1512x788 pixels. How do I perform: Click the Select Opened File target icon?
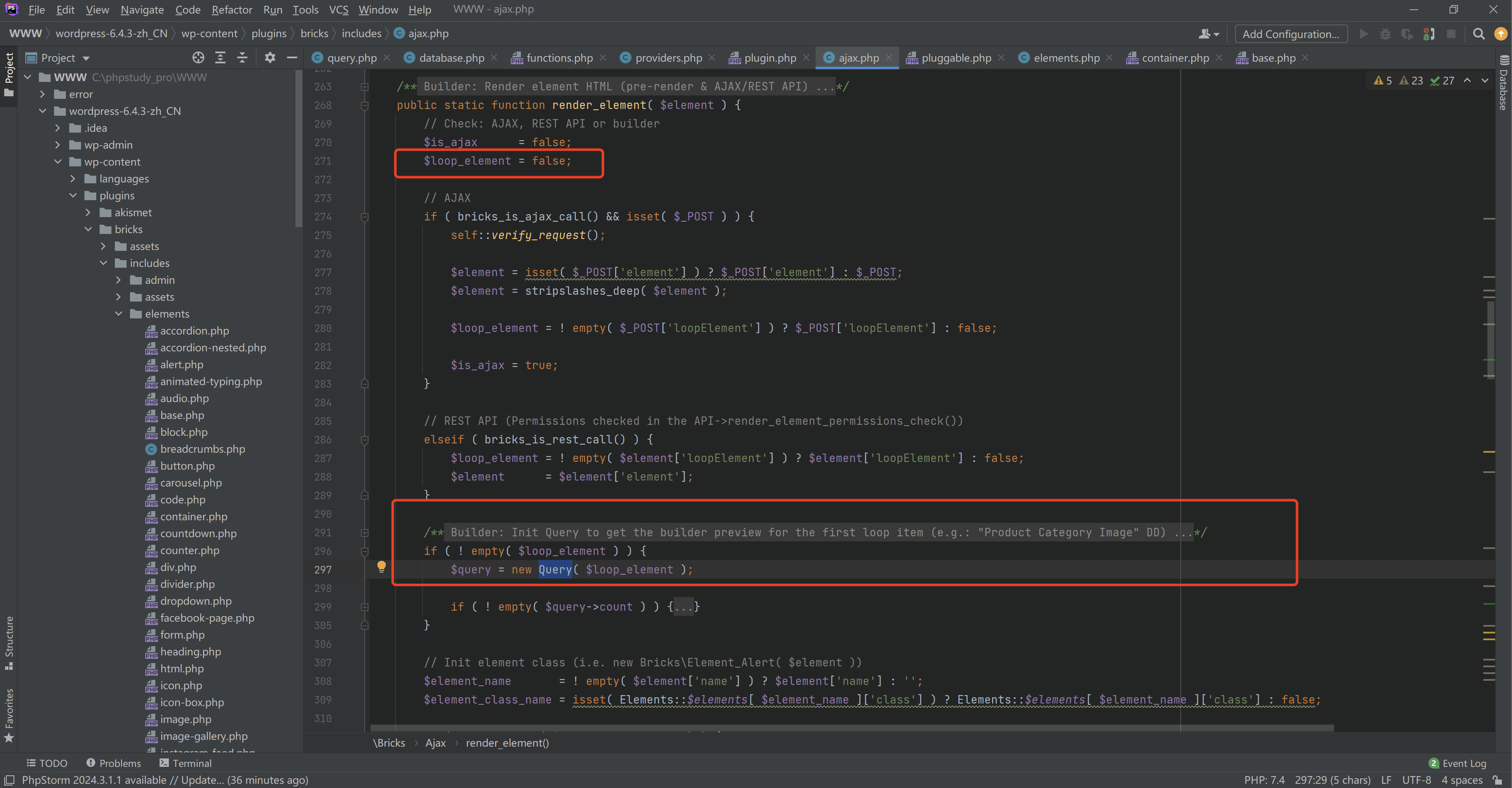pos(198,57)
